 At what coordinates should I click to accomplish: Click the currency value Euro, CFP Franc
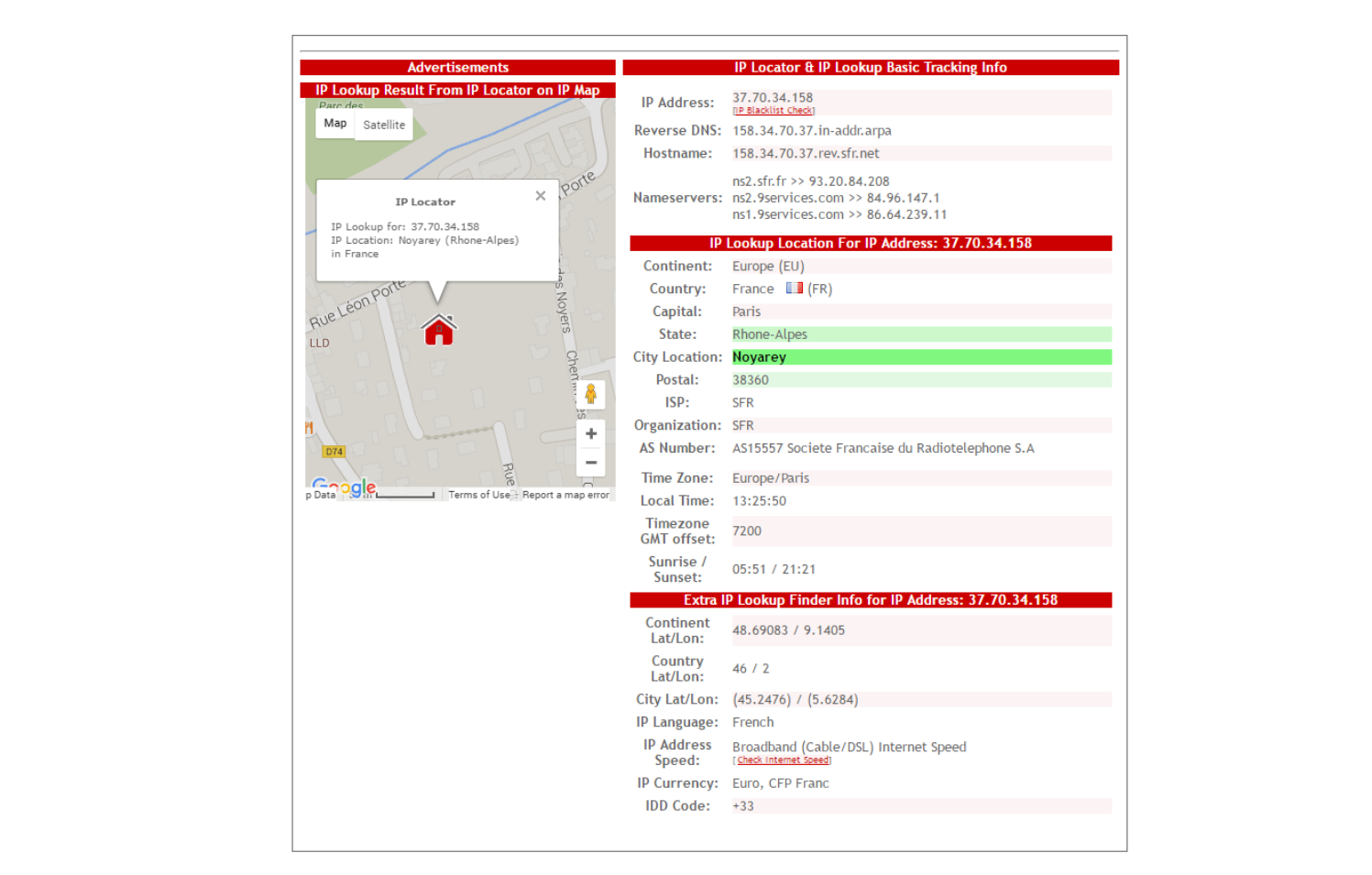tap(781, 783)
